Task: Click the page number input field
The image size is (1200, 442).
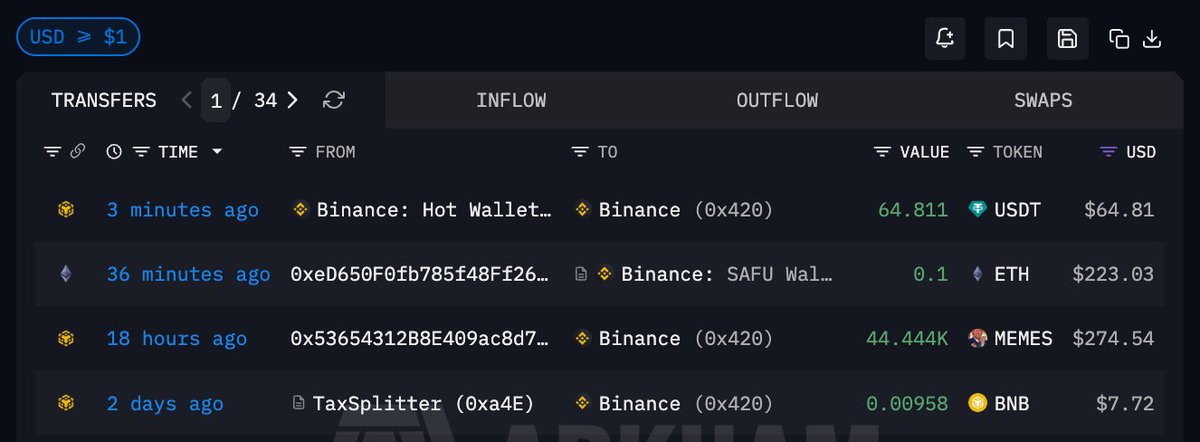Action: click(216, 100)
